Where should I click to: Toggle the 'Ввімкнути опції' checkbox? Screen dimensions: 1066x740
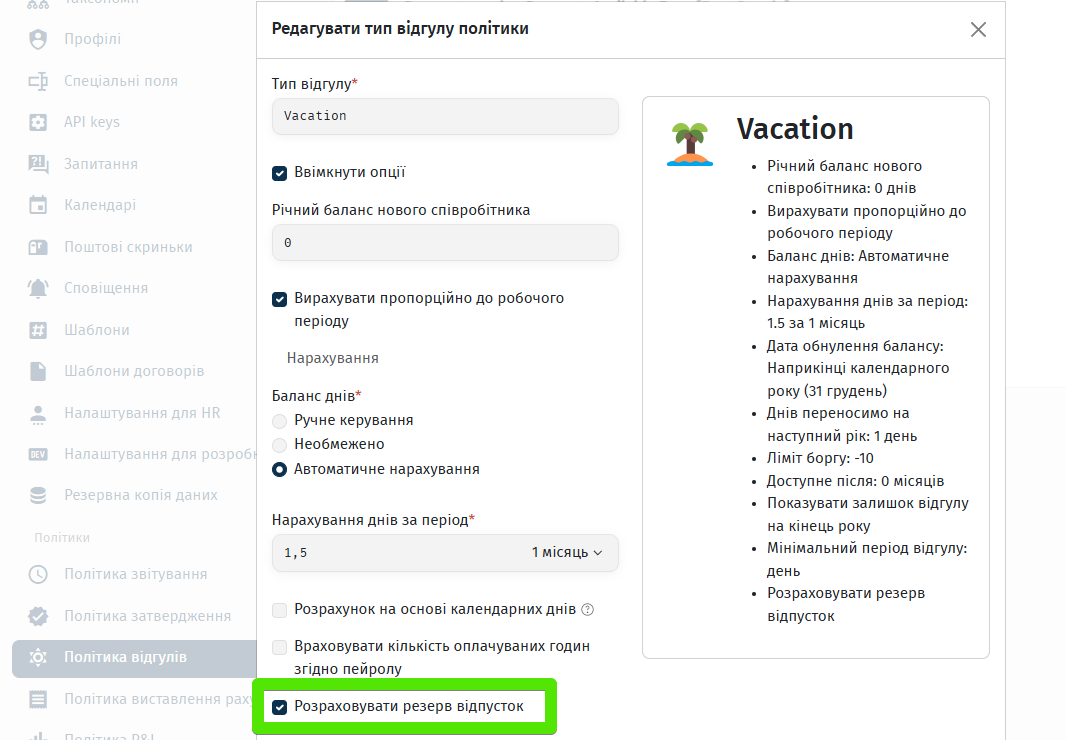tap(280, 172)
